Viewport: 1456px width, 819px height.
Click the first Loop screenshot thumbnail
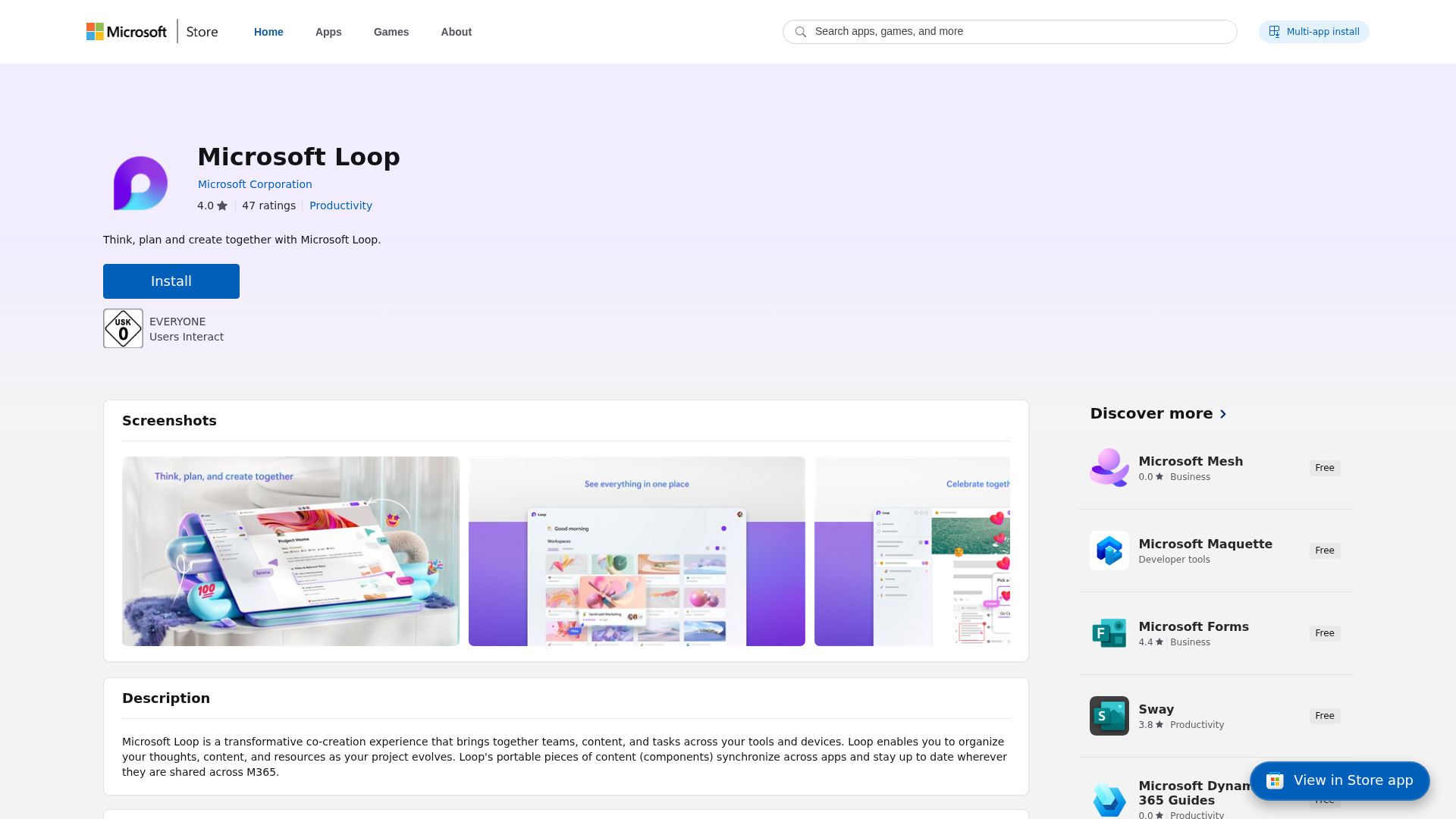pyautogui.click(x=290, y=551)
